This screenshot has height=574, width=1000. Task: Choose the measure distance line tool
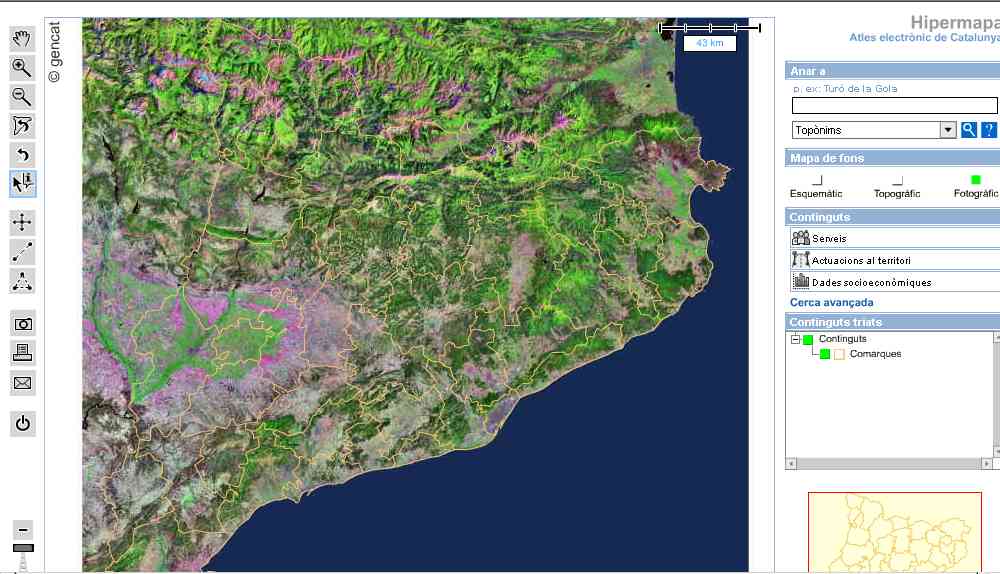pyautogui.click(x=23, y=252)
